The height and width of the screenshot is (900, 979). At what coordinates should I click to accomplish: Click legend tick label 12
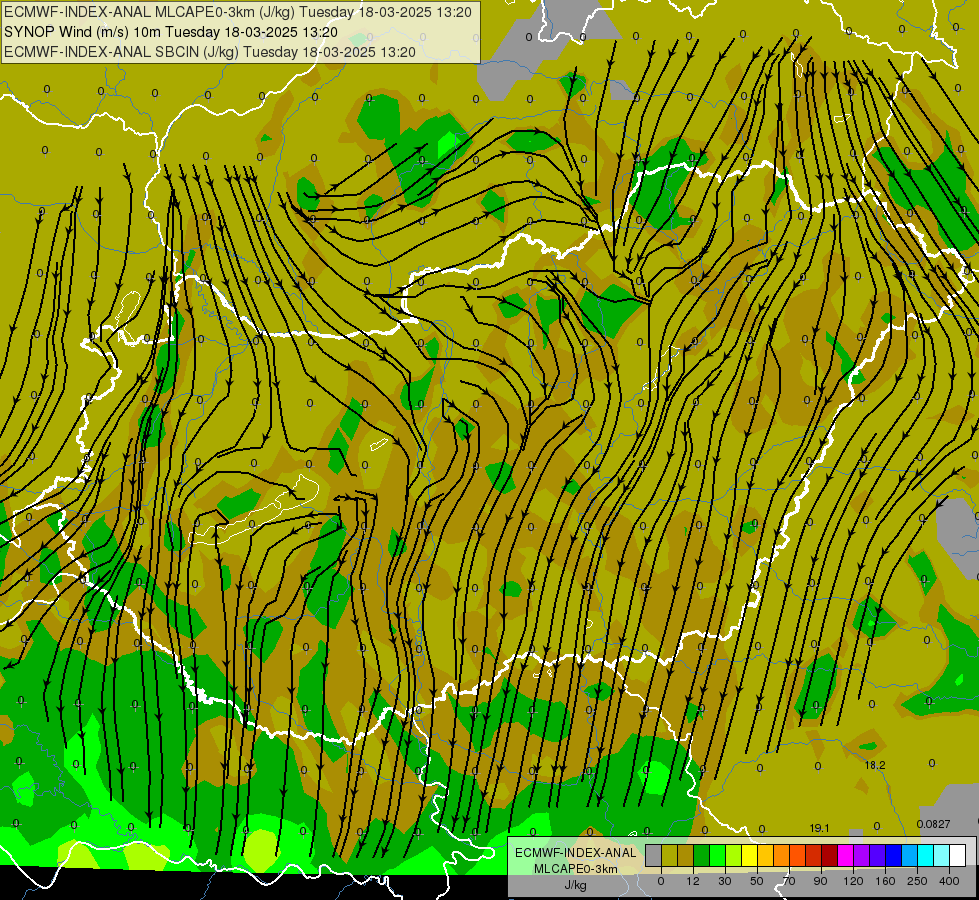pyautogui.click(x=693, y=881)
